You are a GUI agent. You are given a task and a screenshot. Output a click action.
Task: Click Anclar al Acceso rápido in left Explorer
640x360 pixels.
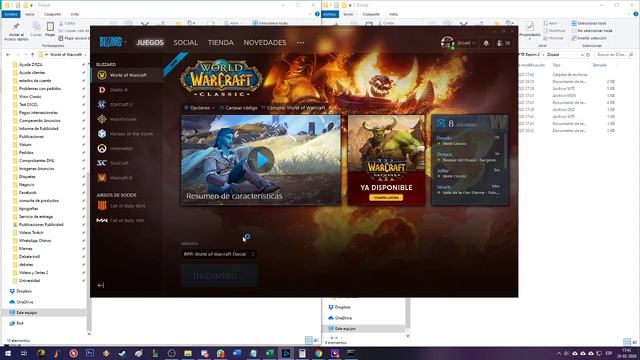[x=16, y=31]
